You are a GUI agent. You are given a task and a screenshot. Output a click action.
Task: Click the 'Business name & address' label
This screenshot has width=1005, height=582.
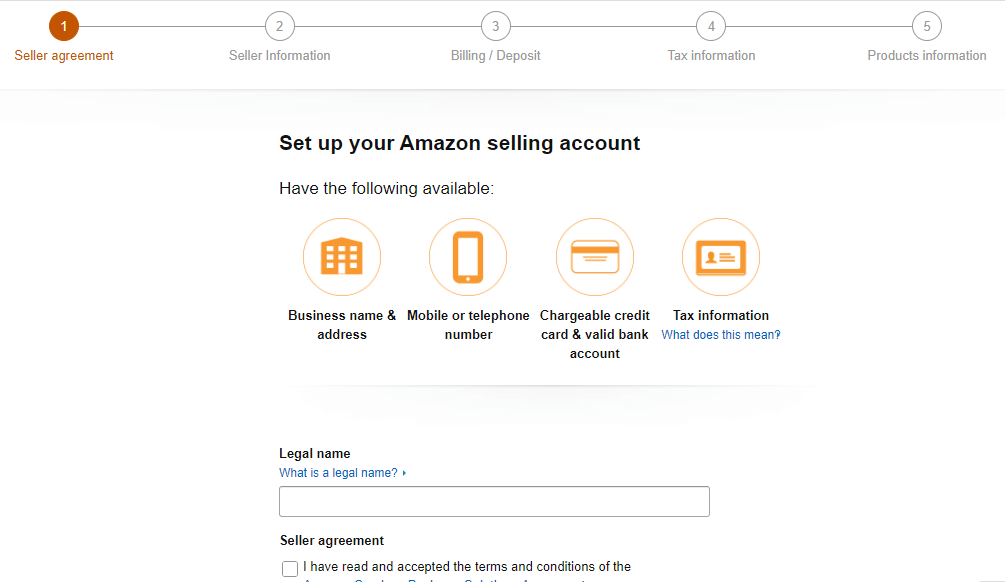(x=342, y=325)
